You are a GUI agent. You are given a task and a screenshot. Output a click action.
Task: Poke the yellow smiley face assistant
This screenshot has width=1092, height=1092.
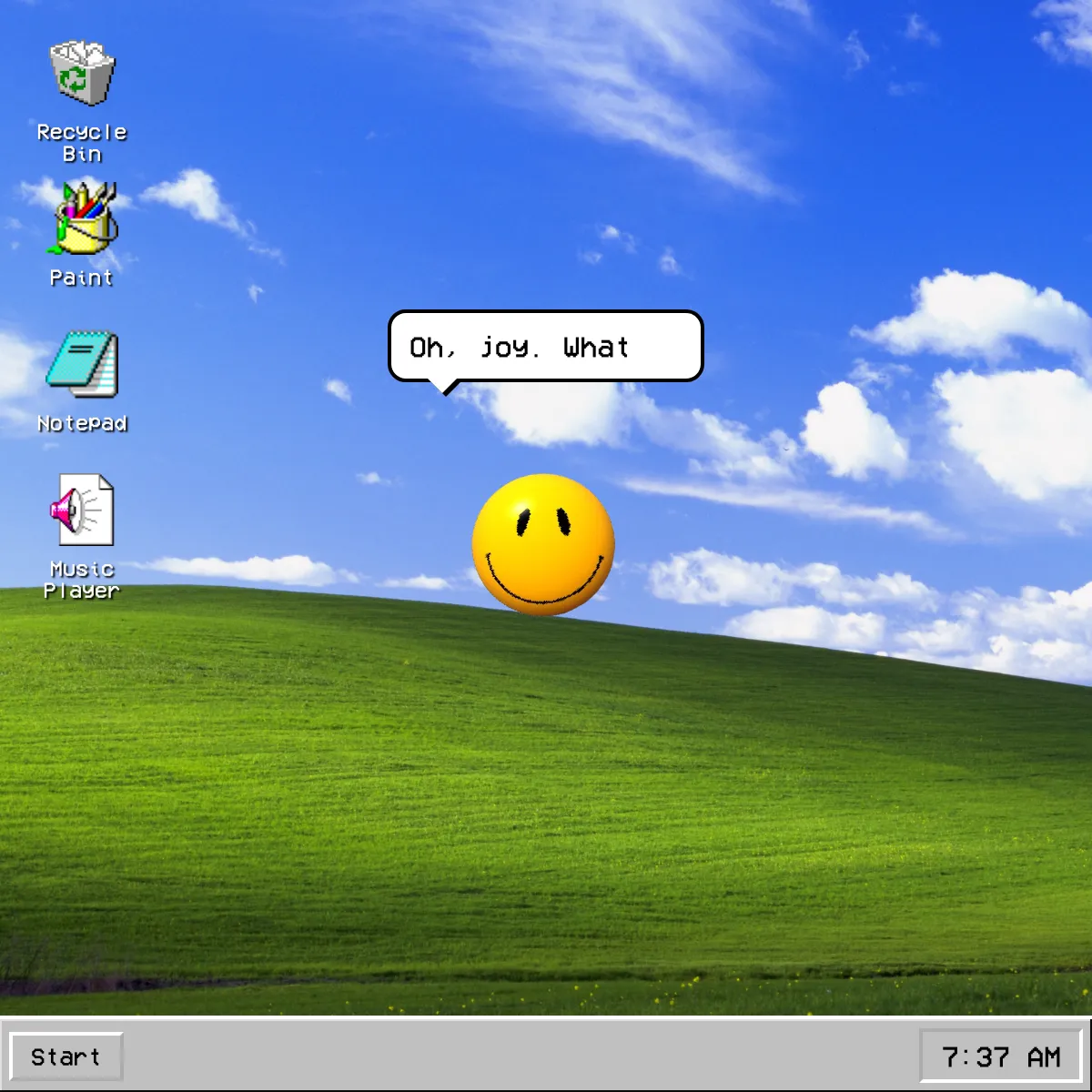click(x=543, y=544)
